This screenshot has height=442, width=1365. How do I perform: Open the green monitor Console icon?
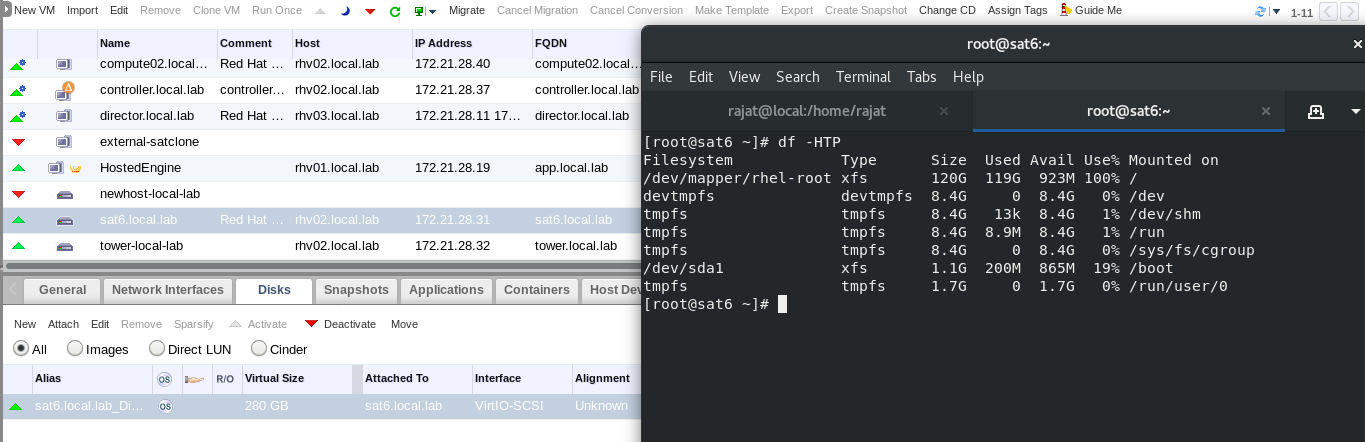tap(420, 11)
